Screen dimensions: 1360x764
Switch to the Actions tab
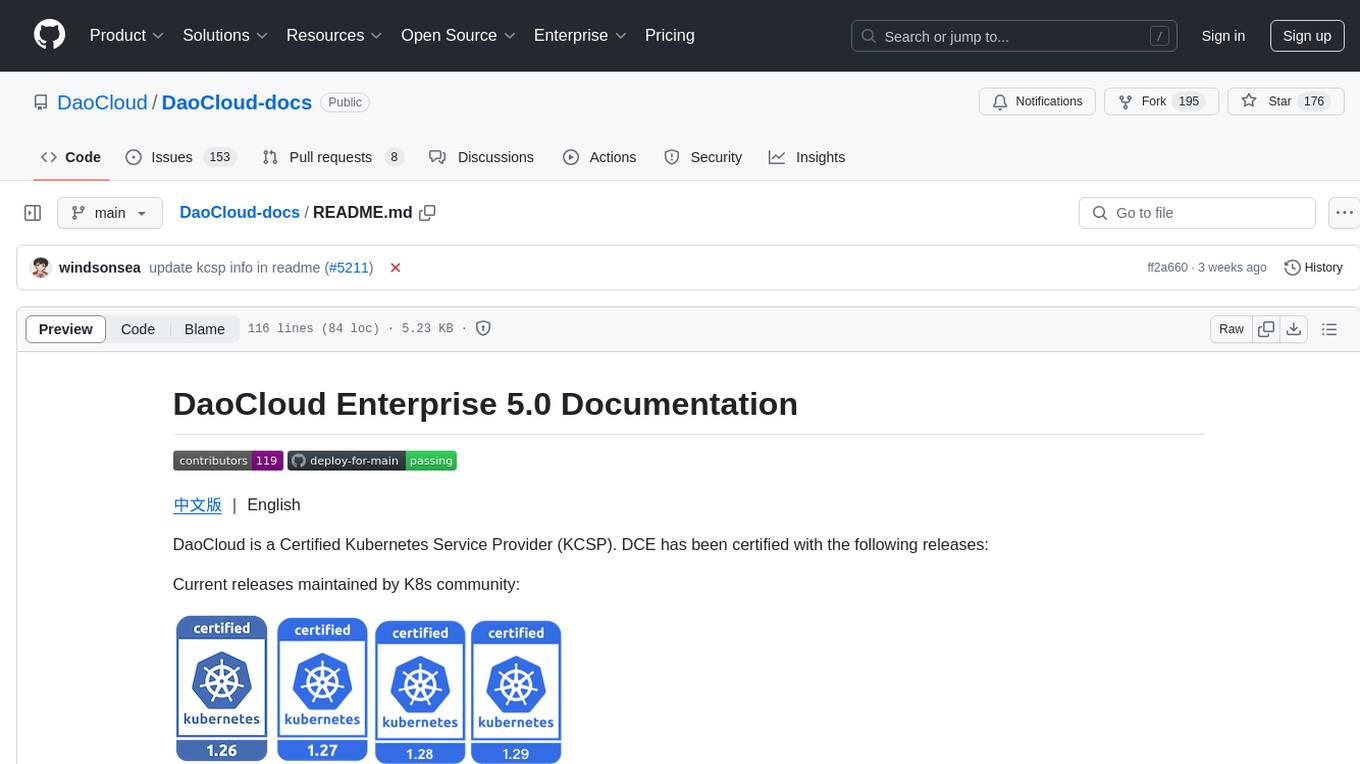click(x=599, y=157)
